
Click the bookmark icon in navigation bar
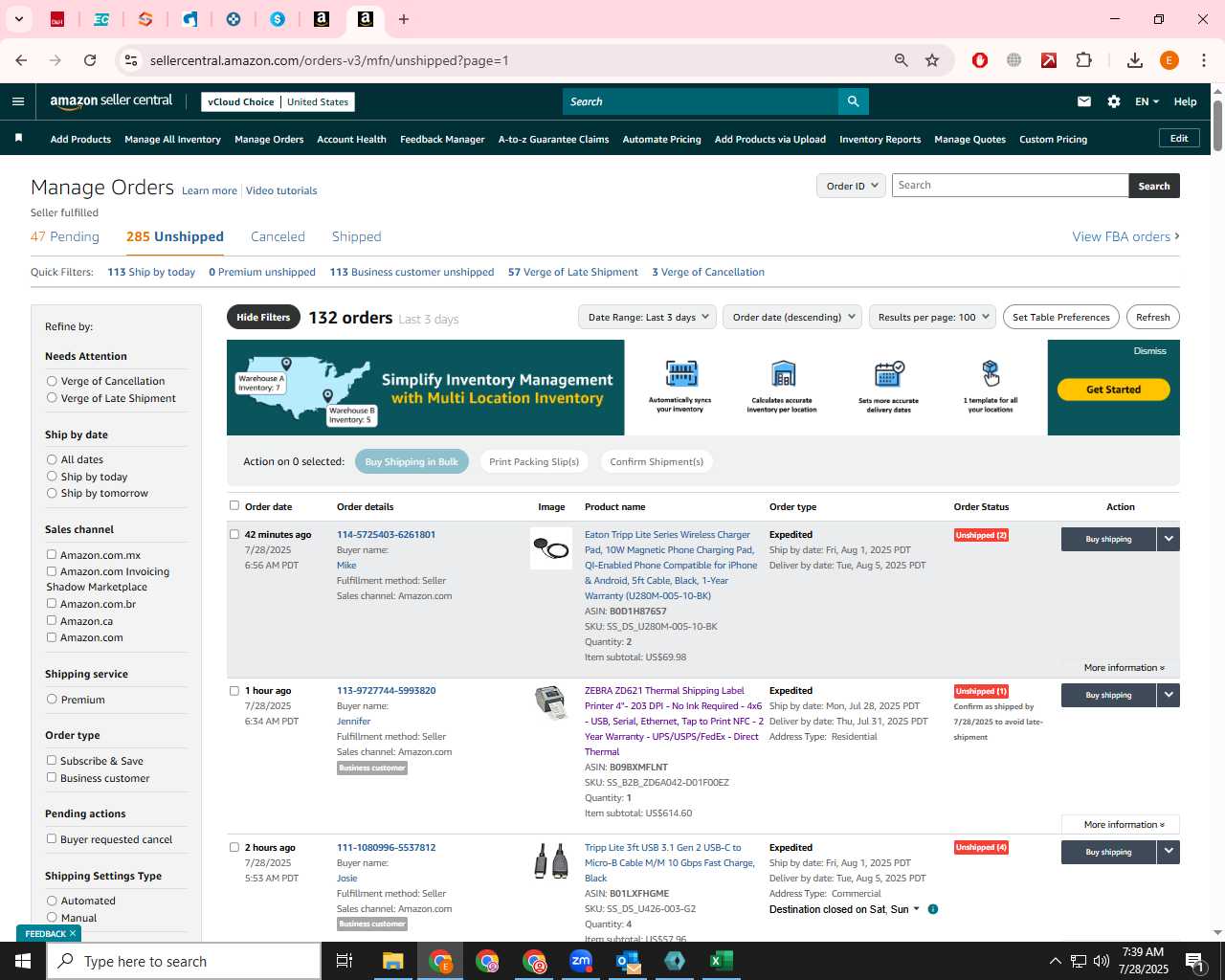[x=18, y=139]
